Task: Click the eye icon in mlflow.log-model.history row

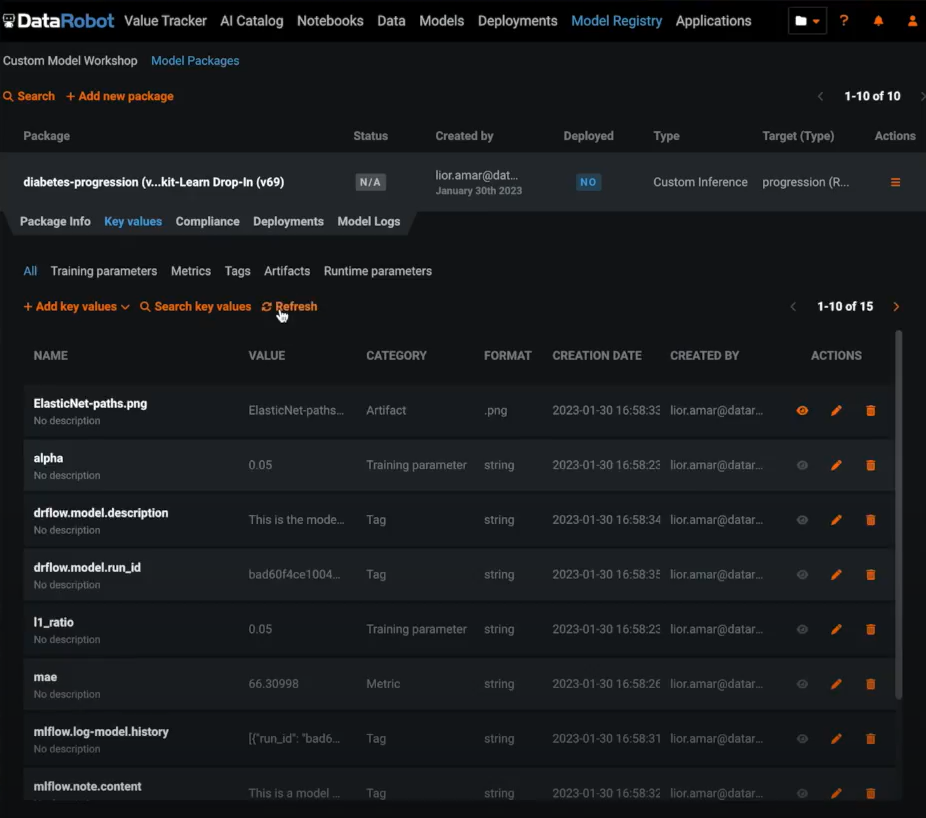Action: (802, 739)
